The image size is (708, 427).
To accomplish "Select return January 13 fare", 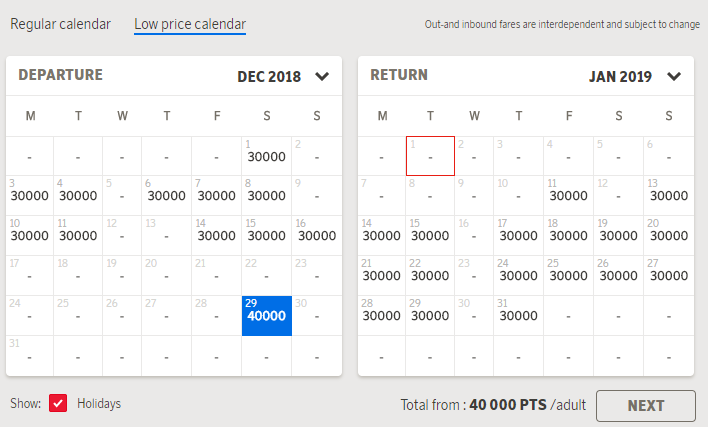I will 667,196.
